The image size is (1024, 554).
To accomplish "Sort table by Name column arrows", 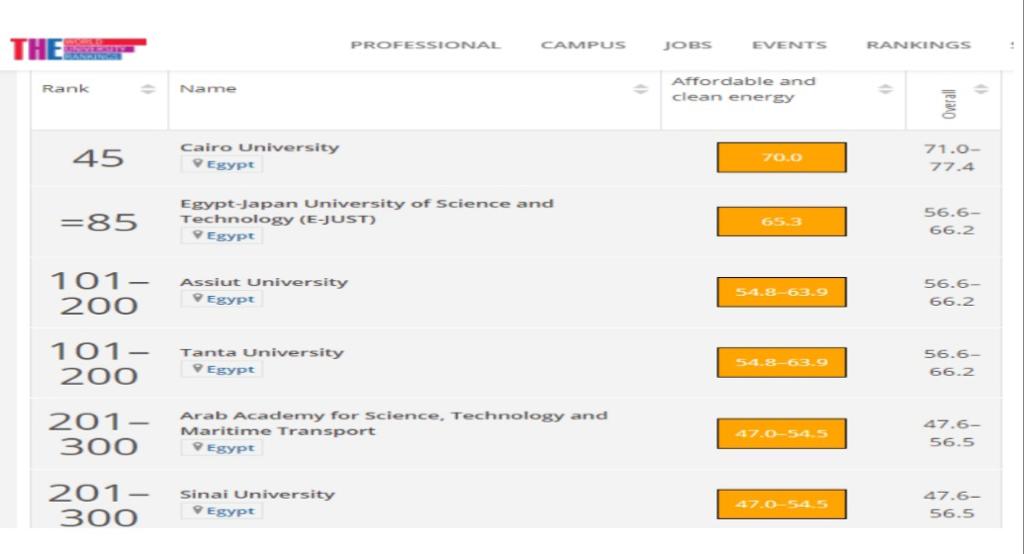I will pos(641,90).
